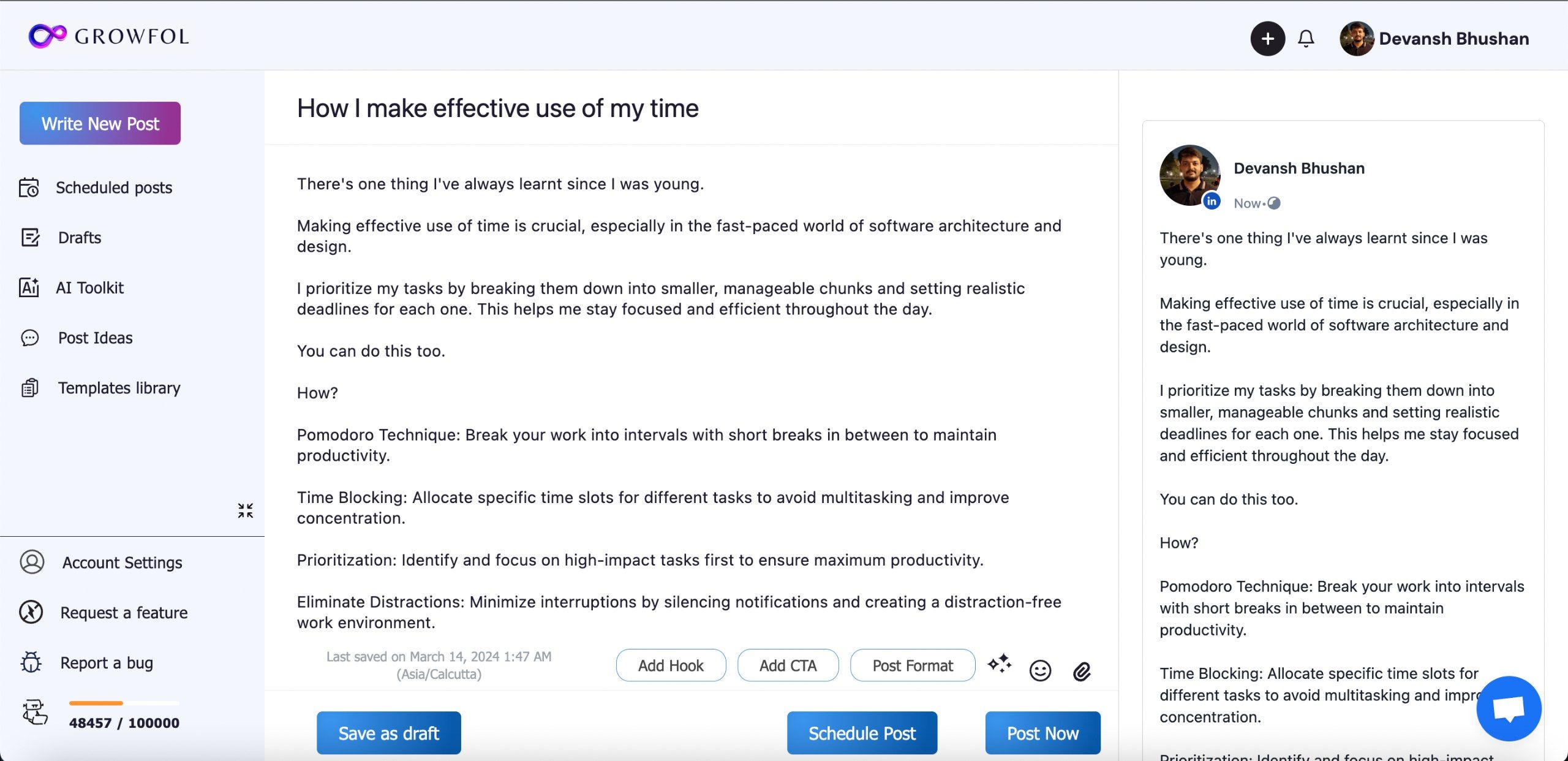Open the Templates library
1568x761 pixels.
[x=119, y=388]
